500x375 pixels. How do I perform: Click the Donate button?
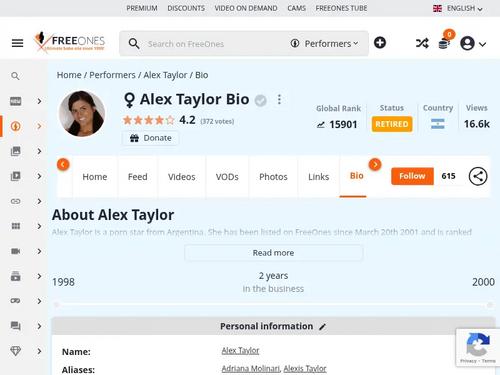point(150,138)
